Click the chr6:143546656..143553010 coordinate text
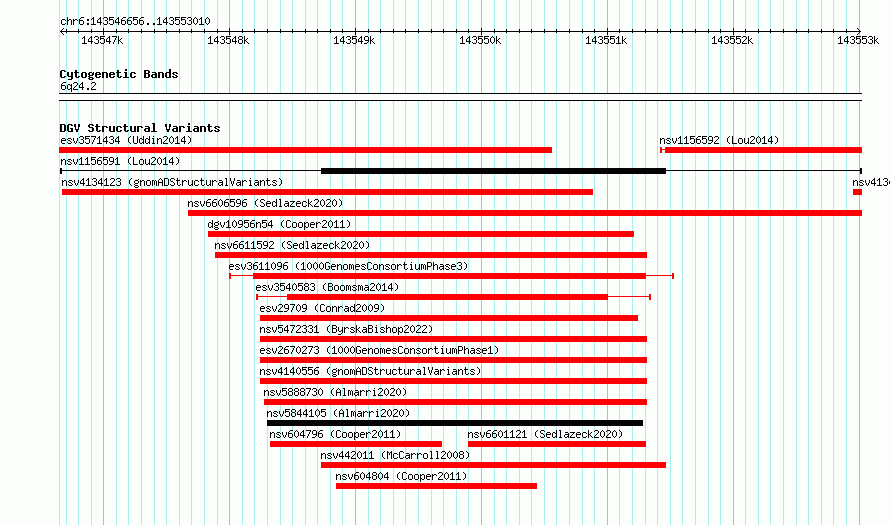890x525 pixels. click(135, 21)
